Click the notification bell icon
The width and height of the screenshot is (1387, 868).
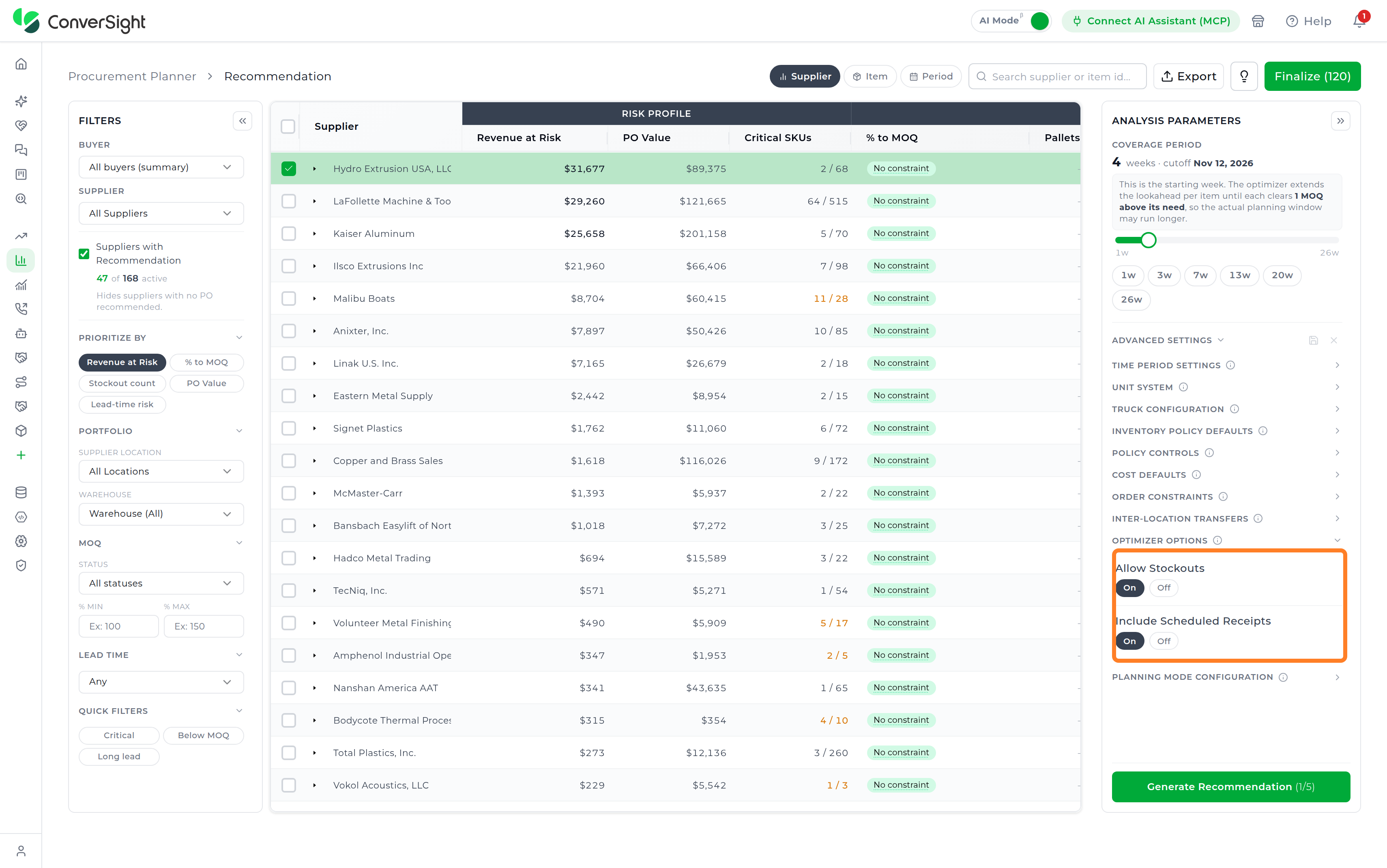[1359, 21]
